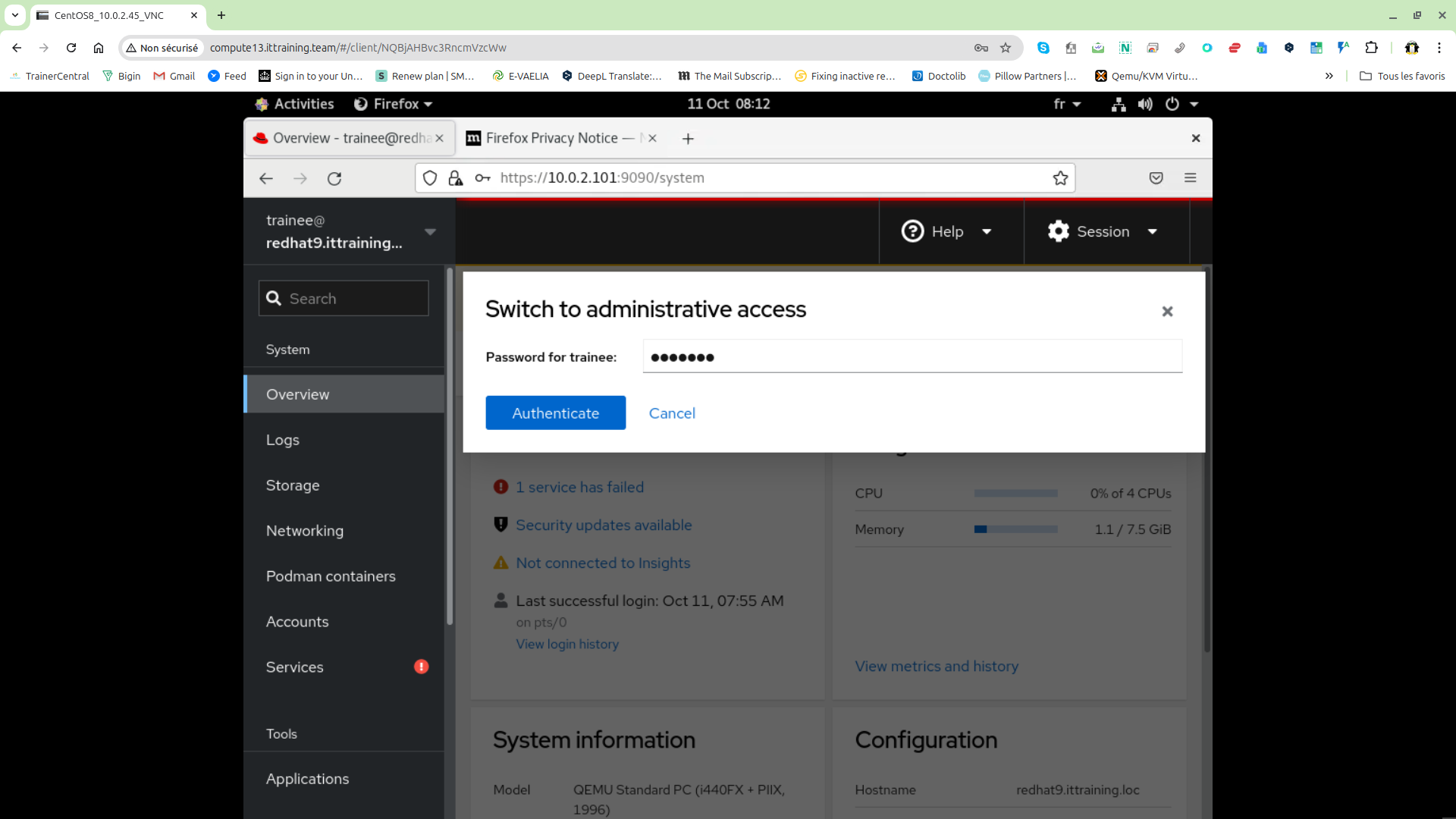Click the GNOME network status icon
This screenshot has height=819, width=1456.
[x=1119, y=104]
